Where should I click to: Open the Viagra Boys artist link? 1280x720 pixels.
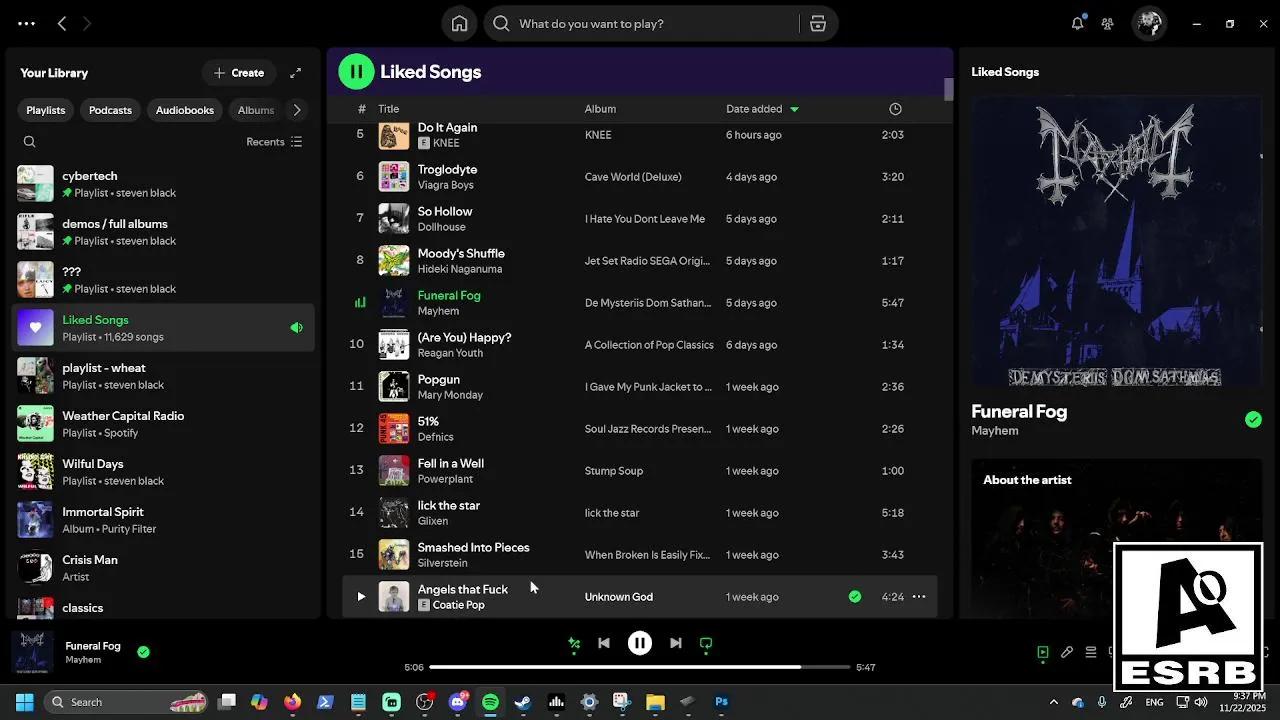click(446, 185)
